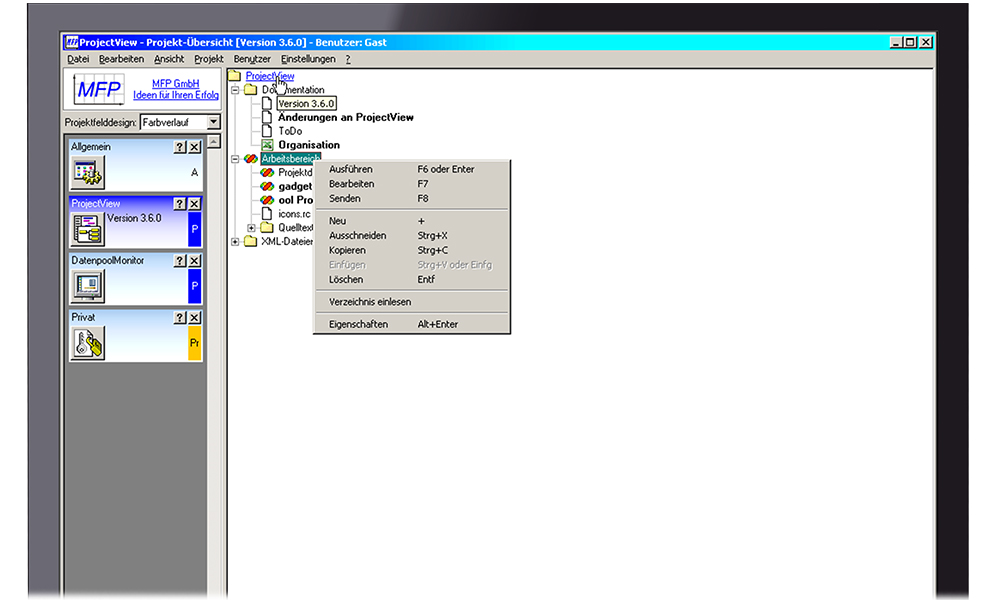Choose Bearbeiten in the context menu

(x=411, y=184)
